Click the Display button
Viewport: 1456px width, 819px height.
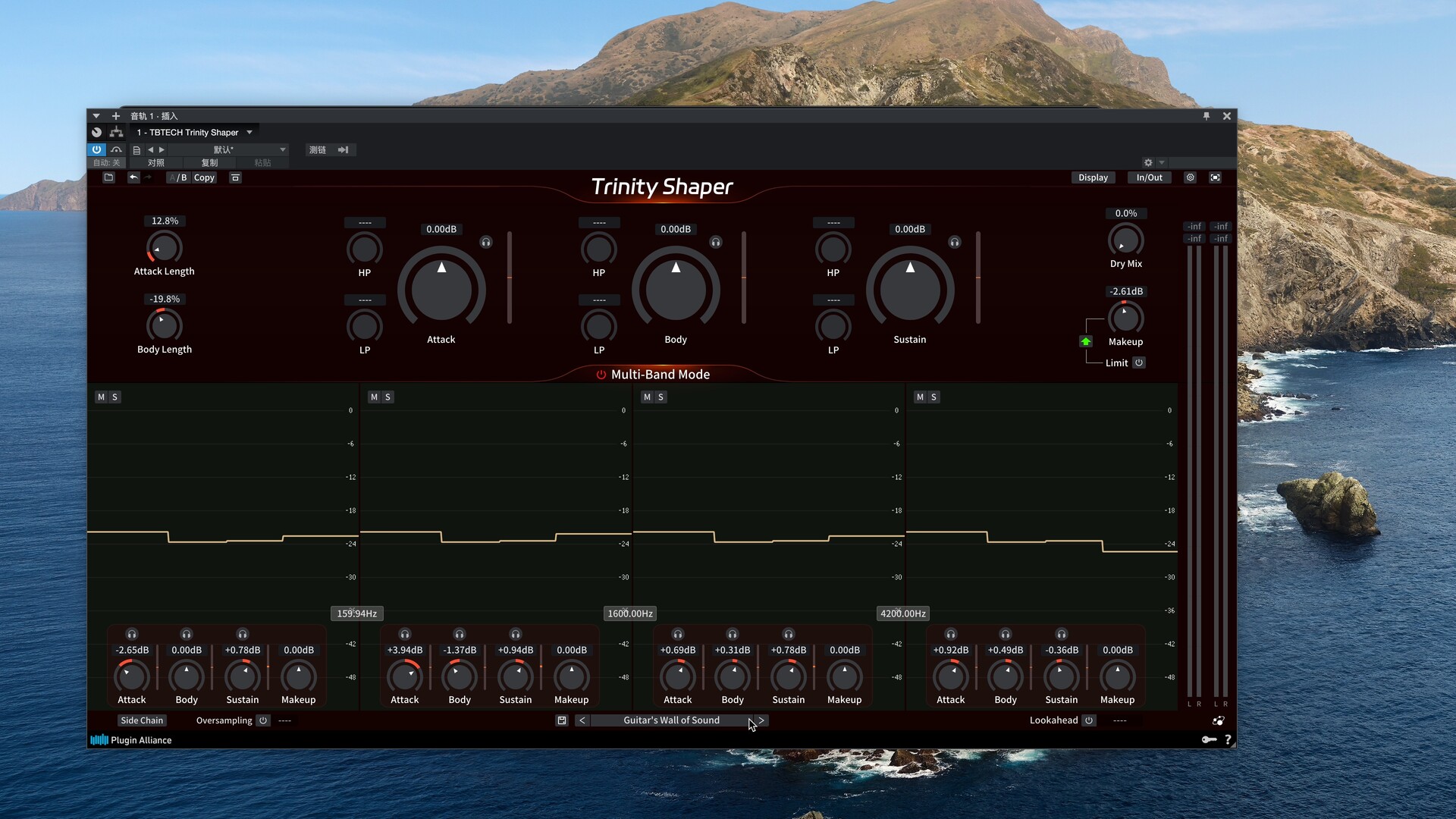[x=1094, y=177]
